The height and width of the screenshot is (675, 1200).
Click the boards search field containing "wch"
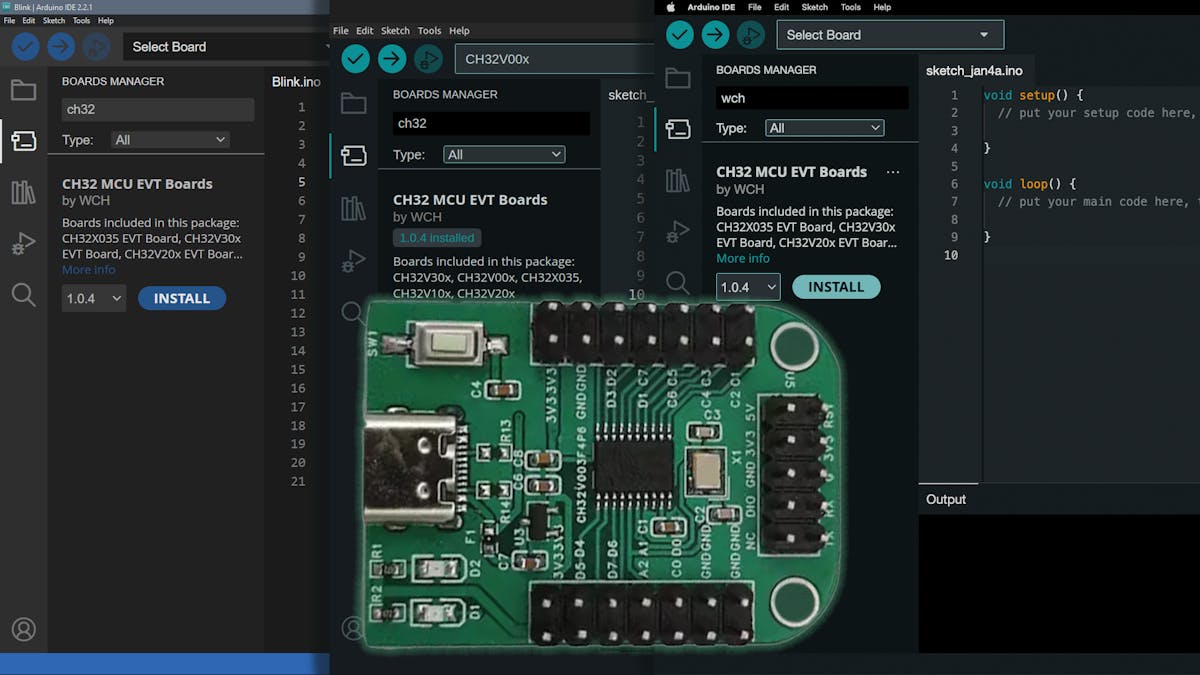[x=812, y=98]
